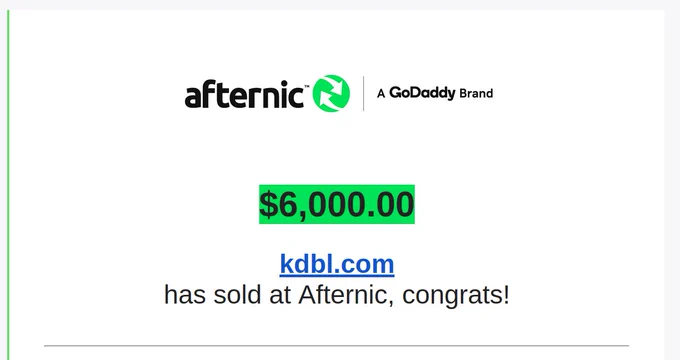Click the word 'Afternic' in the sold message

coord(347,295)
